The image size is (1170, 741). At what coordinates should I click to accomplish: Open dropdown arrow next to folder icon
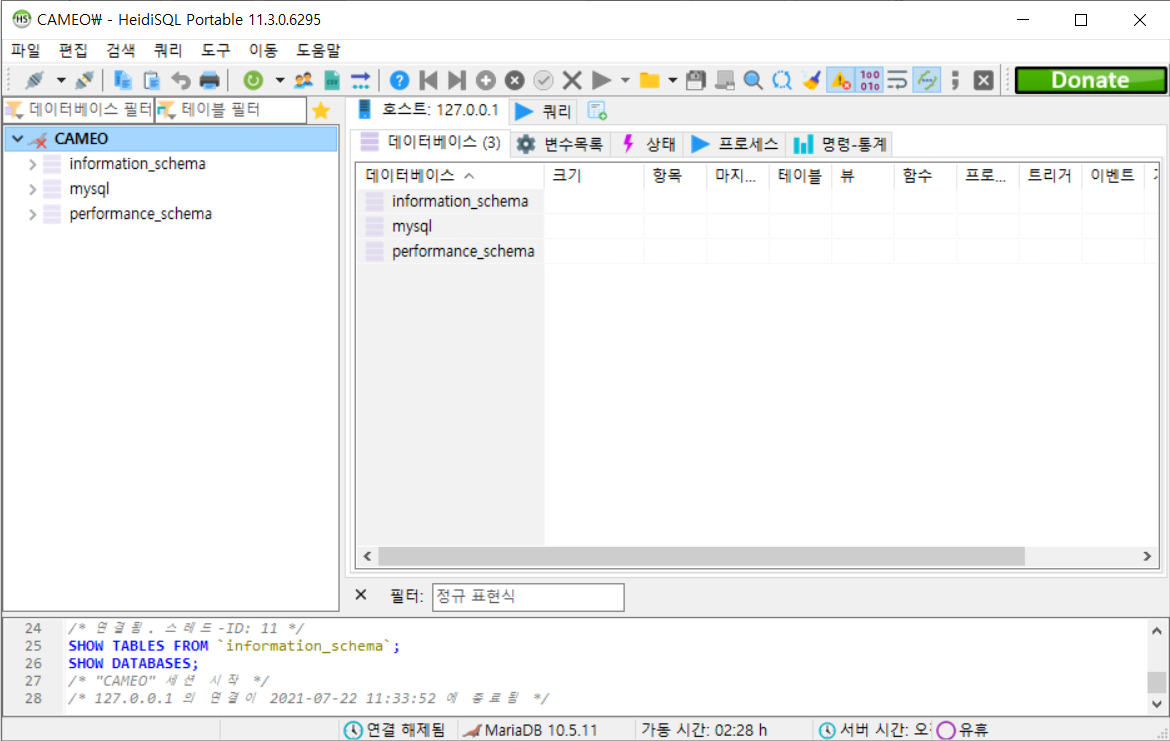point(672,80)
